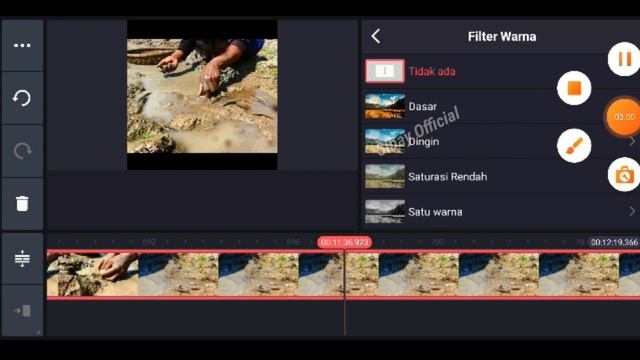This screenshot has width=640, height=360.
Task: Click the Saturasi Rendah filter thumbnail
Action: click(384, 176)
